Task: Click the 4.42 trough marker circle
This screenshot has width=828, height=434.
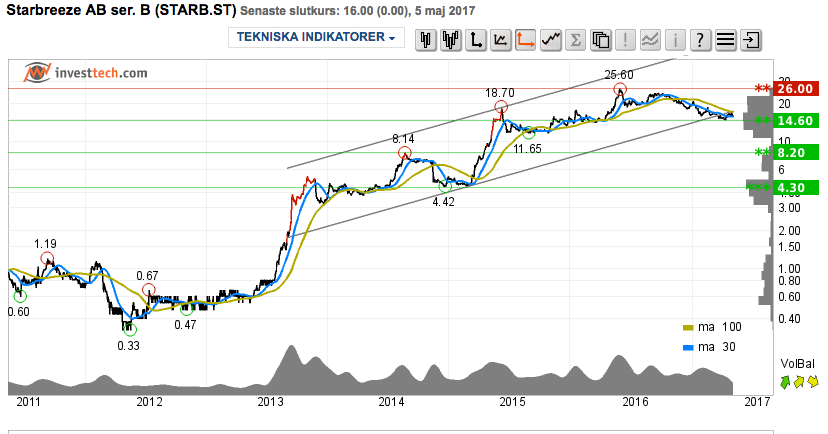Action: click(445, 186)
